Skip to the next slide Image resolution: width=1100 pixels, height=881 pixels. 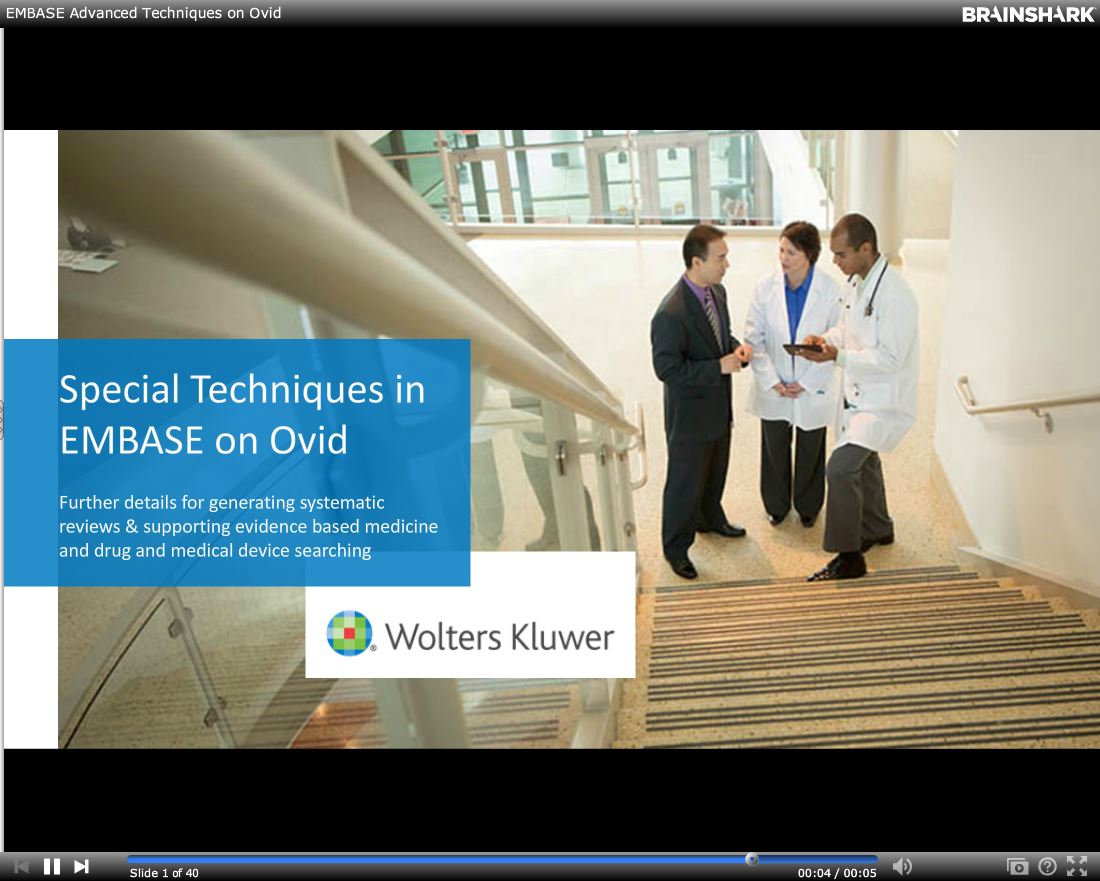(81, 866)
